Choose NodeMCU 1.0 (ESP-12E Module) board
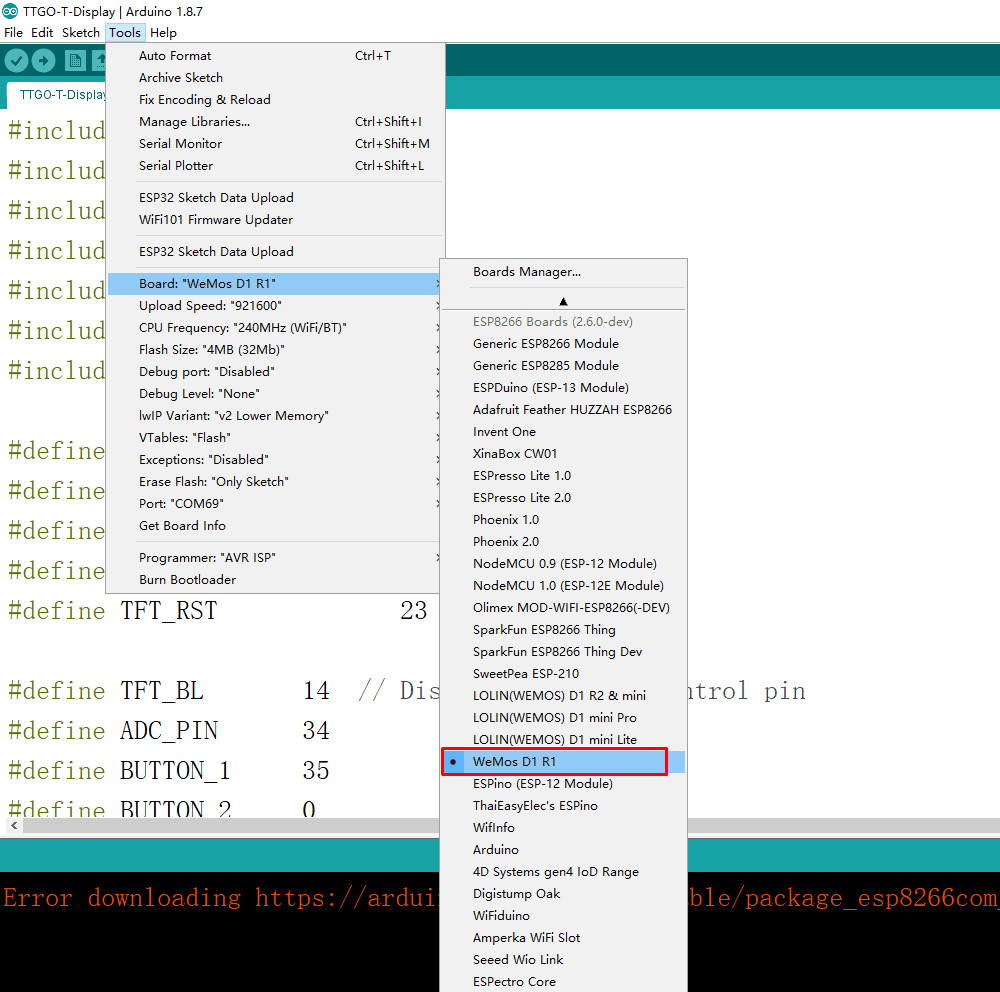 pyautogui.click(x=568, y=586)
